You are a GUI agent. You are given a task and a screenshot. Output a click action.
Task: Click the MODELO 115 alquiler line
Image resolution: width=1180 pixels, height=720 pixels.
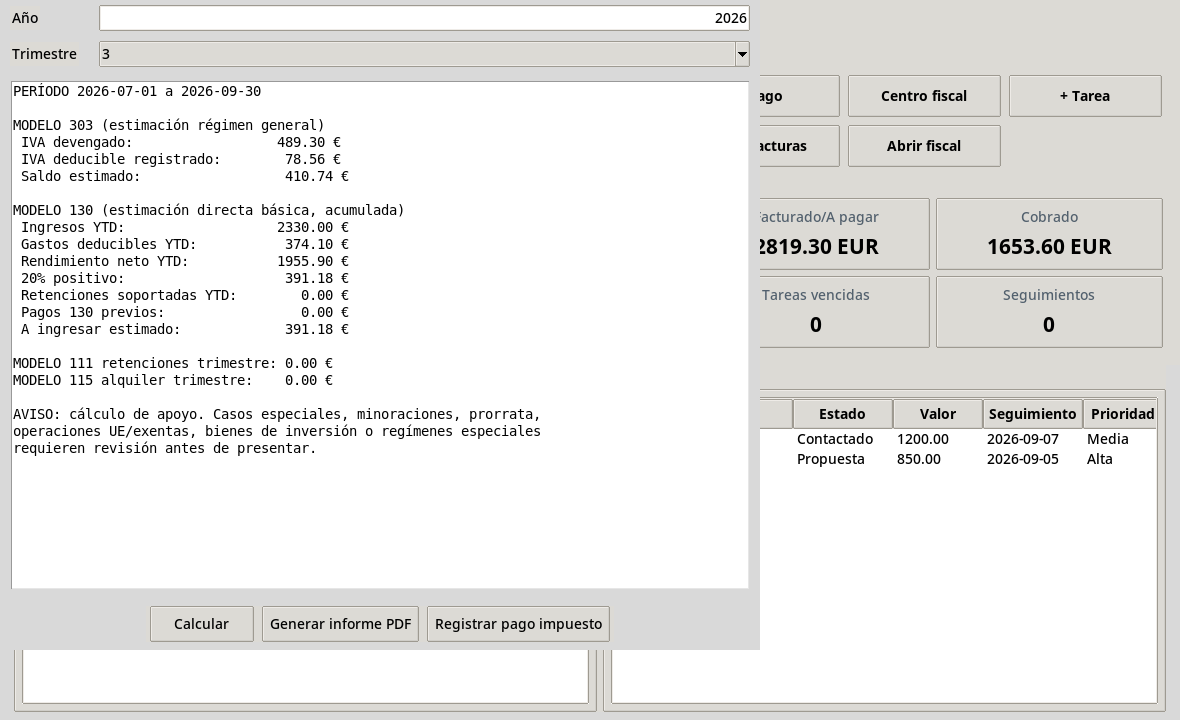(x=172, y=380)
